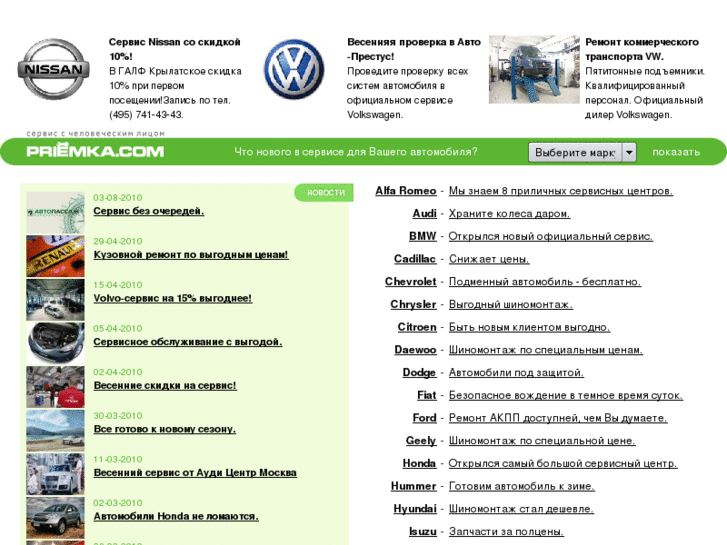Screen dimensions: 727x545
Task: Select the Geely brand link
Action: pyautogui.click(x=421, y=441)
